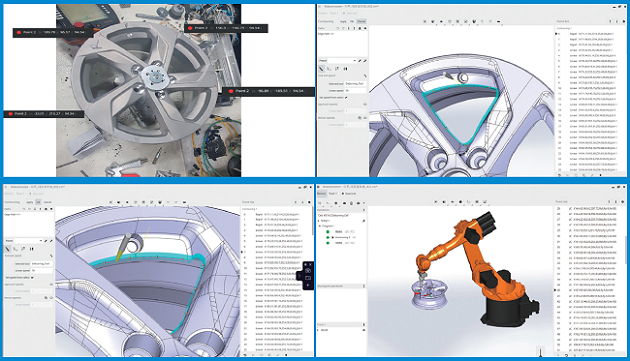Image resolution: width=630 pixels, height=361 pixels.
Task: Select the fourth path-mode icon in bottom-left window
Action: pyautogui.click(x=31, y=249)
